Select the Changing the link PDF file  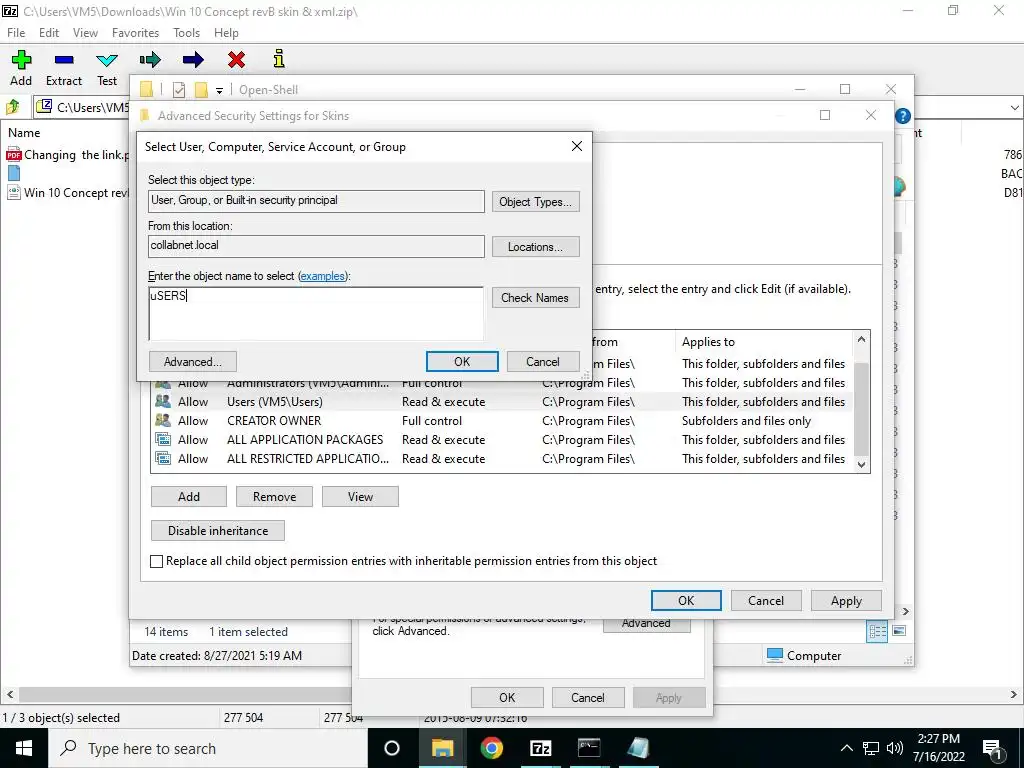[68, 155]
